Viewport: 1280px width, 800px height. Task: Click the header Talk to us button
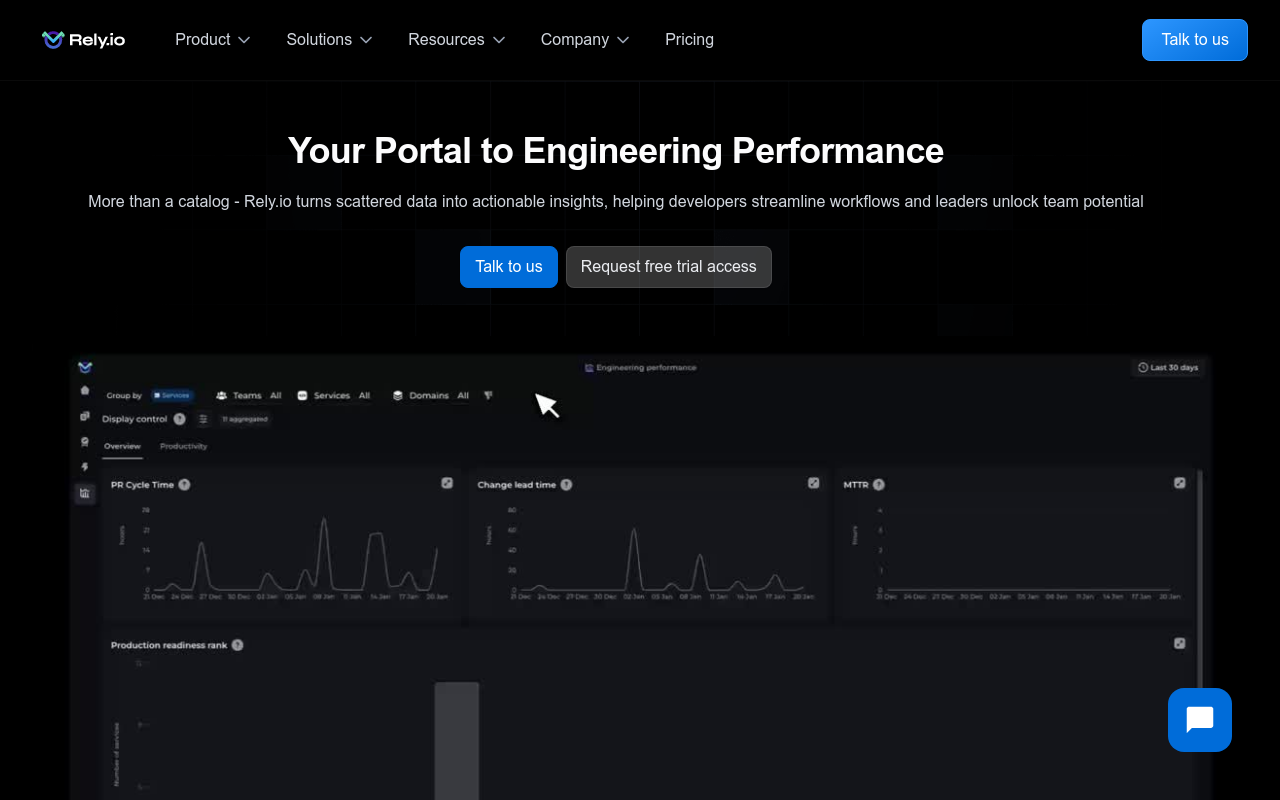1195,40
